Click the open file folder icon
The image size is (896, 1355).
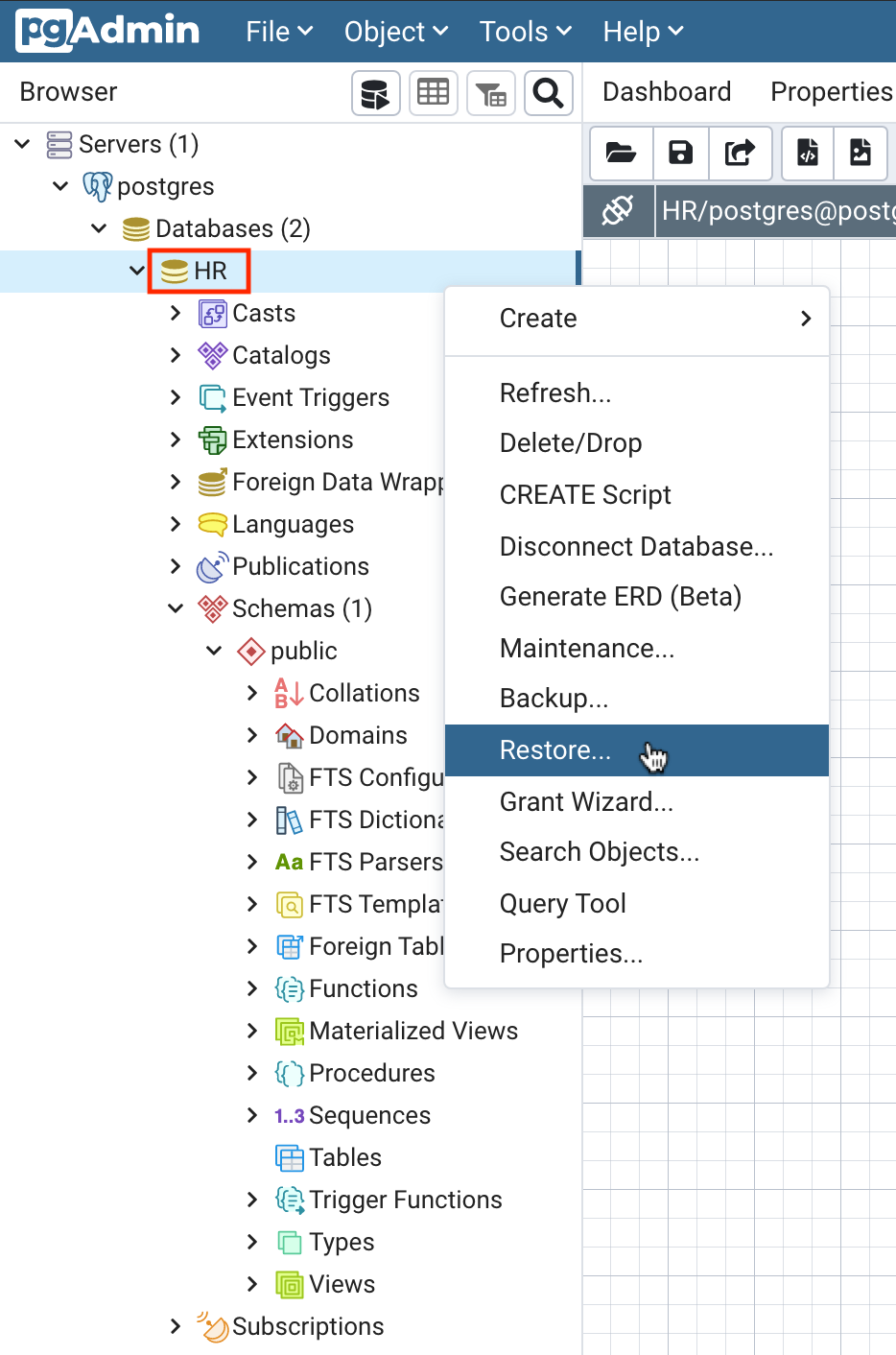(x=621, y=153)
